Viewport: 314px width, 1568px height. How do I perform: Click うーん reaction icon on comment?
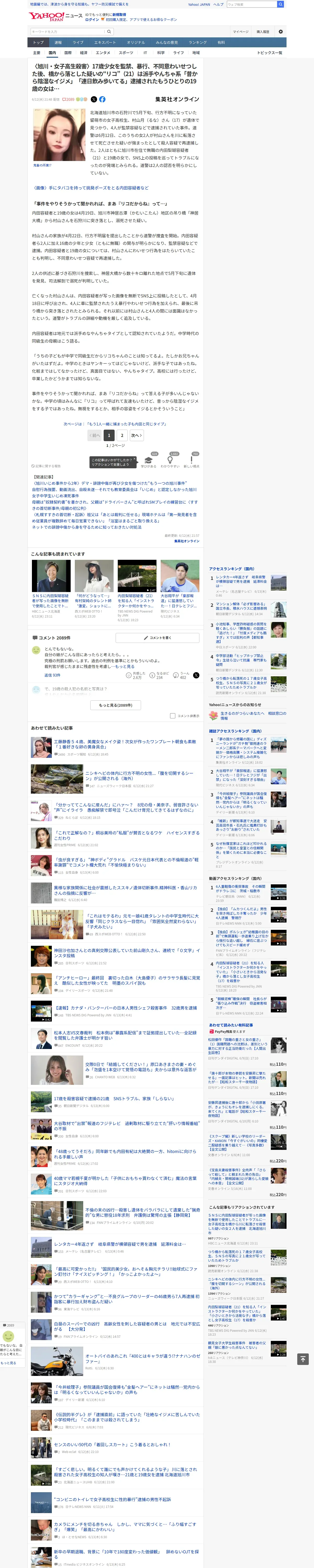tap(176, 675)
